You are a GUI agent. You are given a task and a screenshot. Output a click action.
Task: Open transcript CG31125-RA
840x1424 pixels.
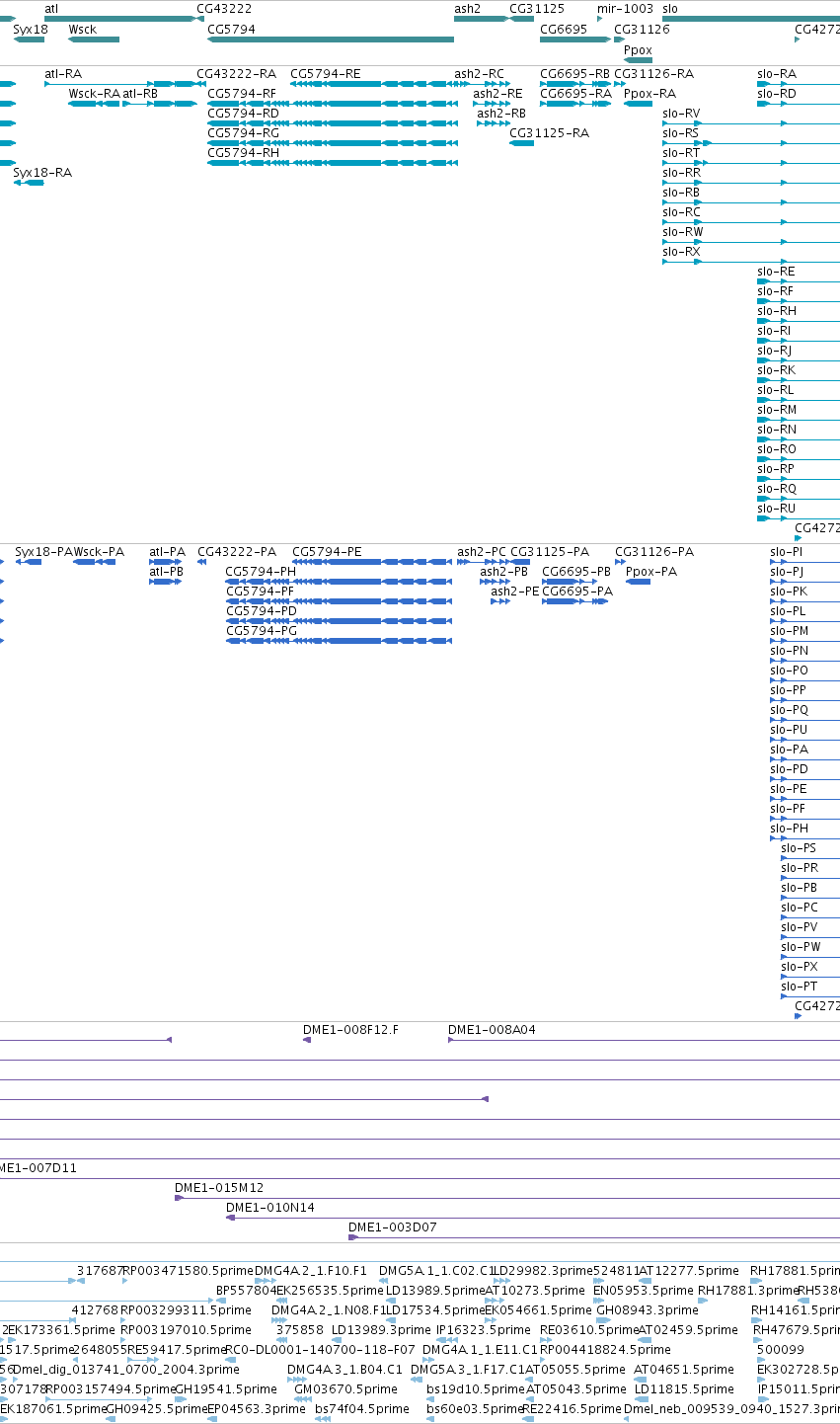pyautogui.click(x=549, y=133)
